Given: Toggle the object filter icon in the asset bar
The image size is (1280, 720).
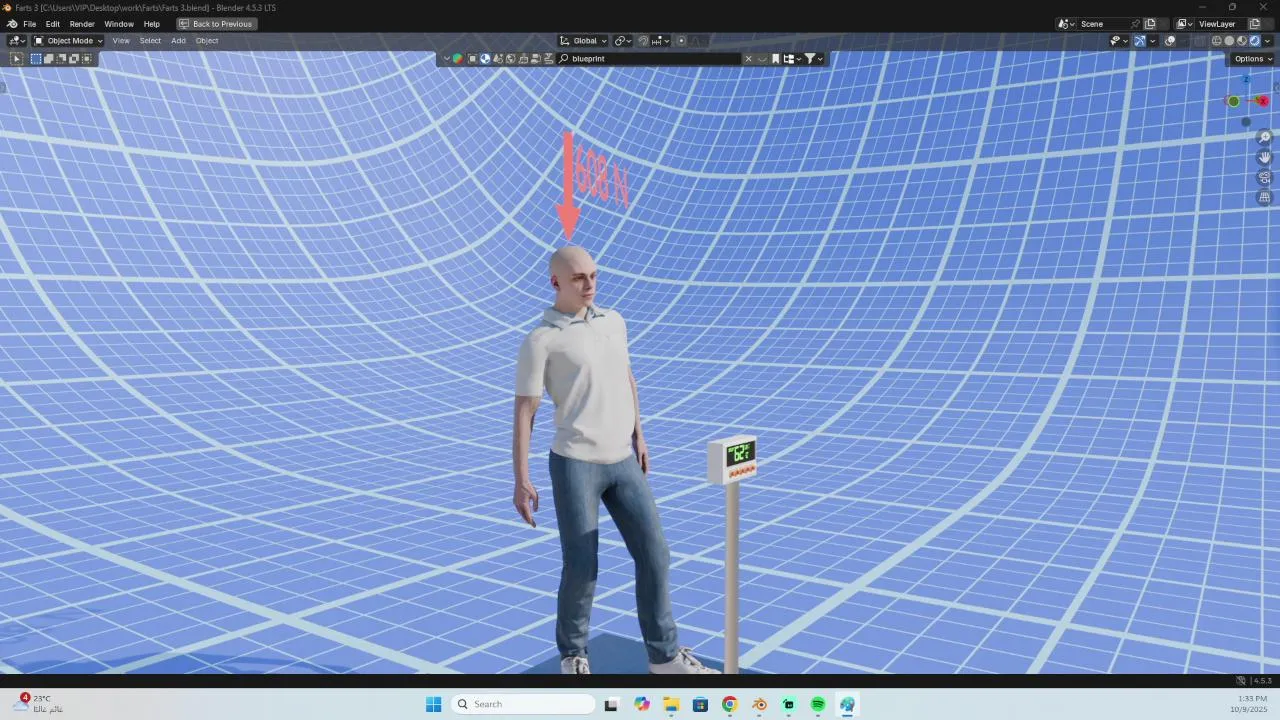Looking at the screenshot, I should [x=472, y=59].
